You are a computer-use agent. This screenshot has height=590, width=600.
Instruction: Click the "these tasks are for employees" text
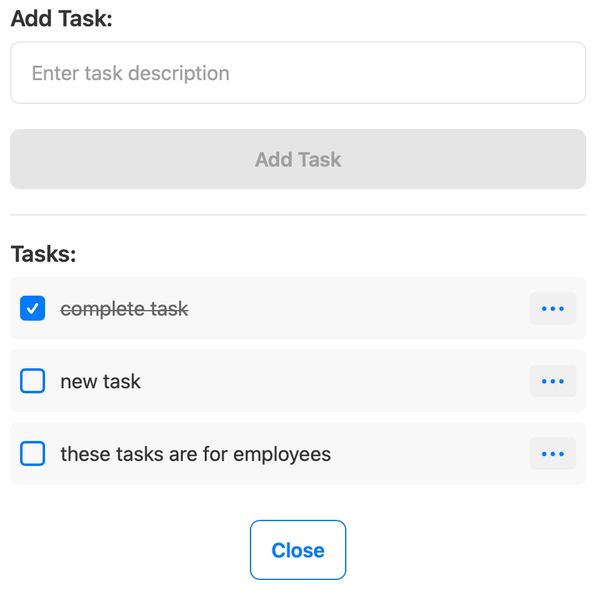tap(195, 454)
